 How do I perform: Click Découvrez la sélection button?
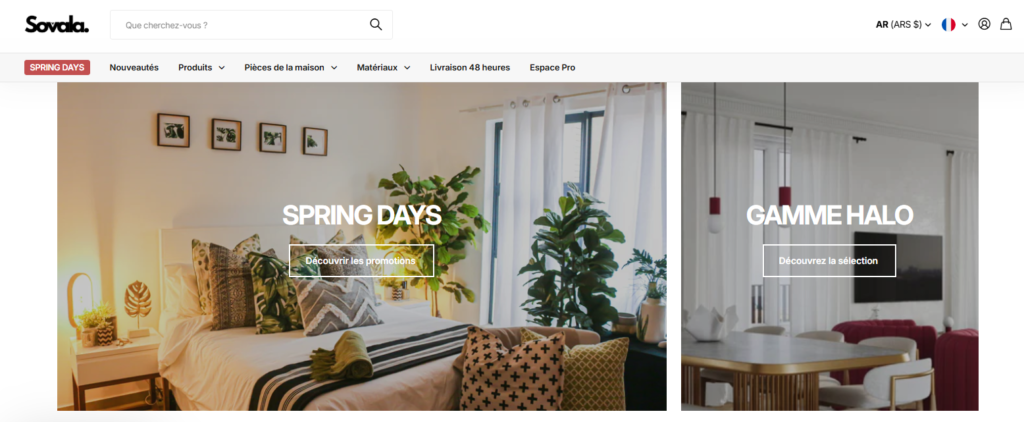(829, 261)
